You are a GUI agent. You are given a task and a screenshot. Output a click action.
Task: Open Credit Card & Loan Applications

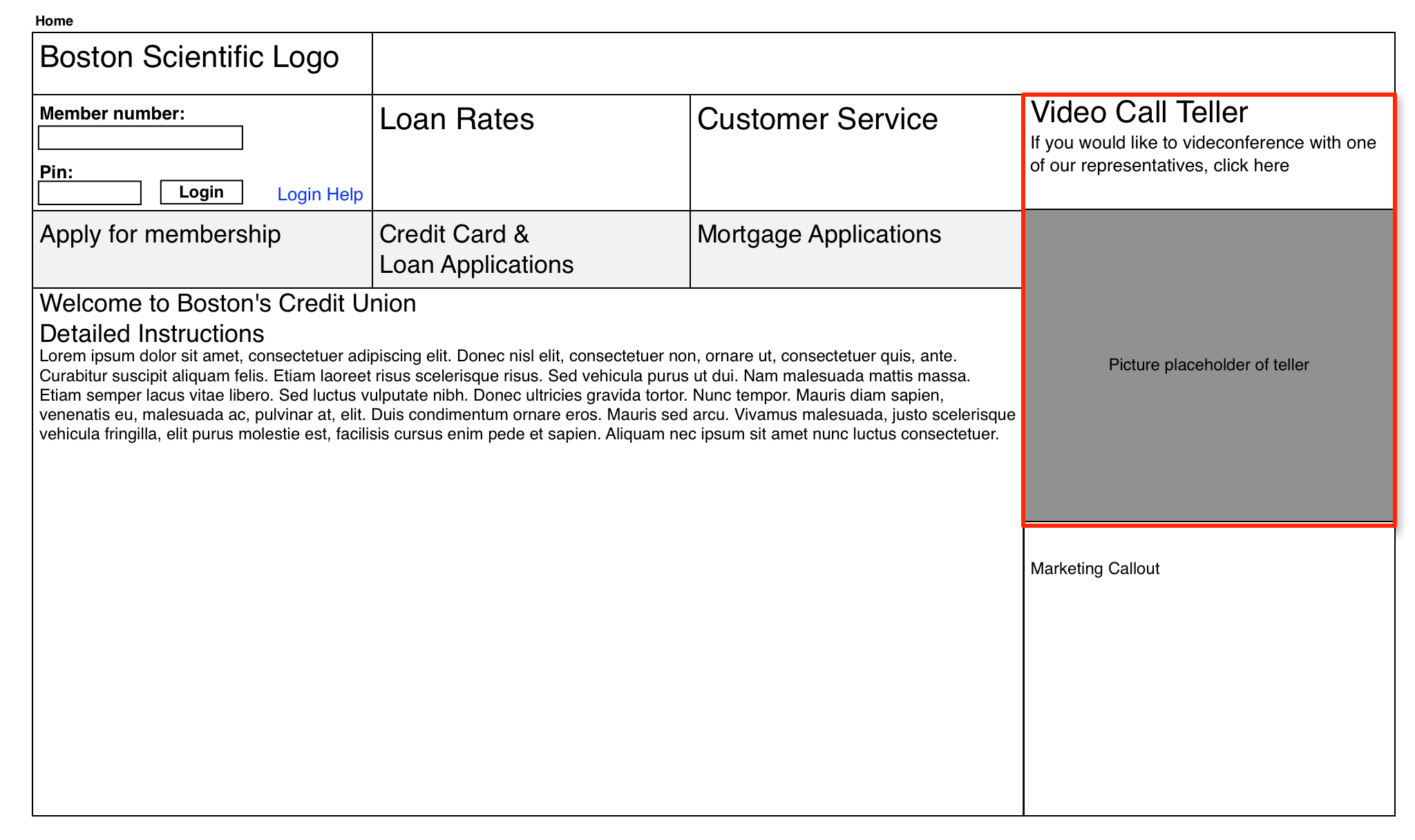pyautogui.click(x=477, y=249)
